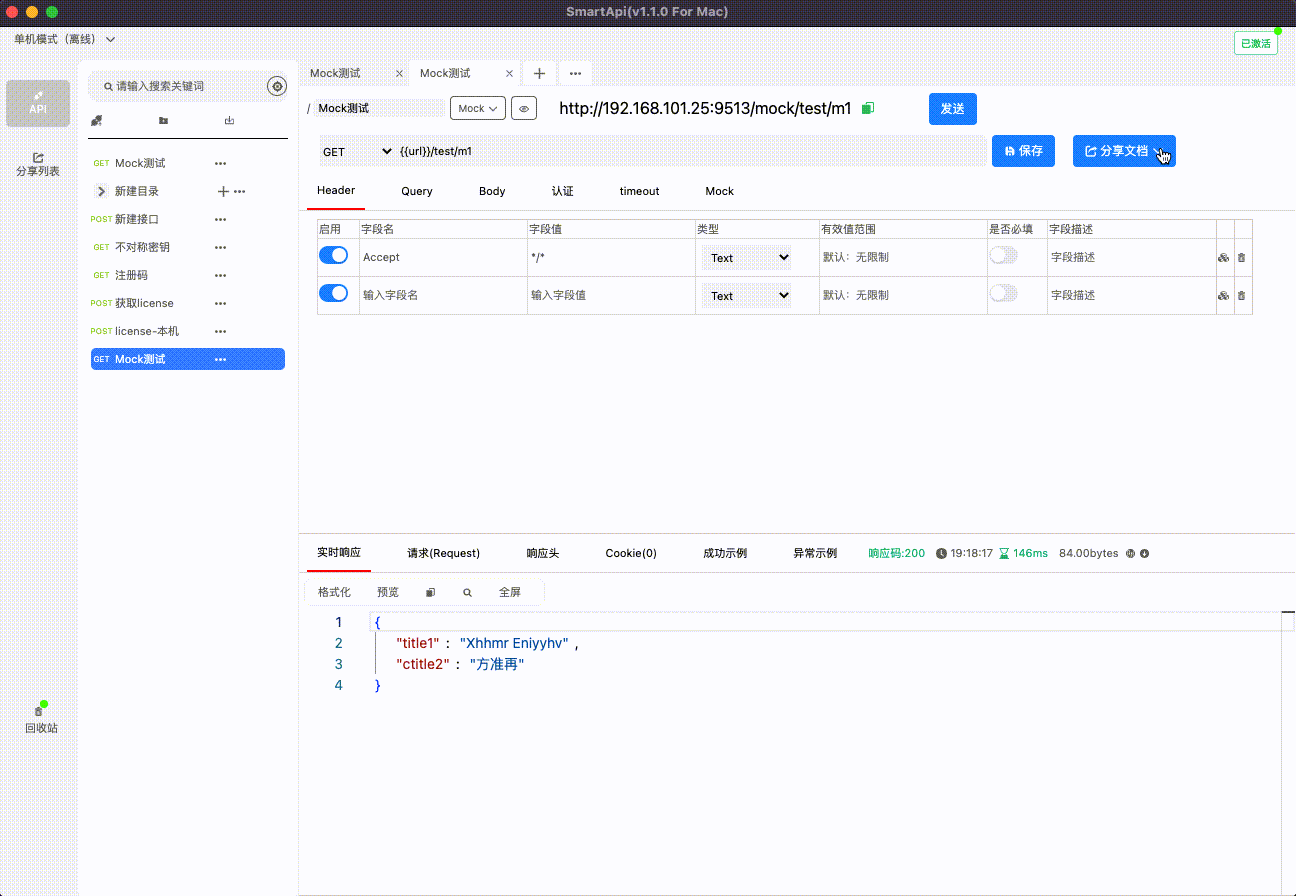The height and width of the screenshot is (896, 1296).
Task: Open Text type dropdown in 输入字段名 row
Action: point(746,296)
